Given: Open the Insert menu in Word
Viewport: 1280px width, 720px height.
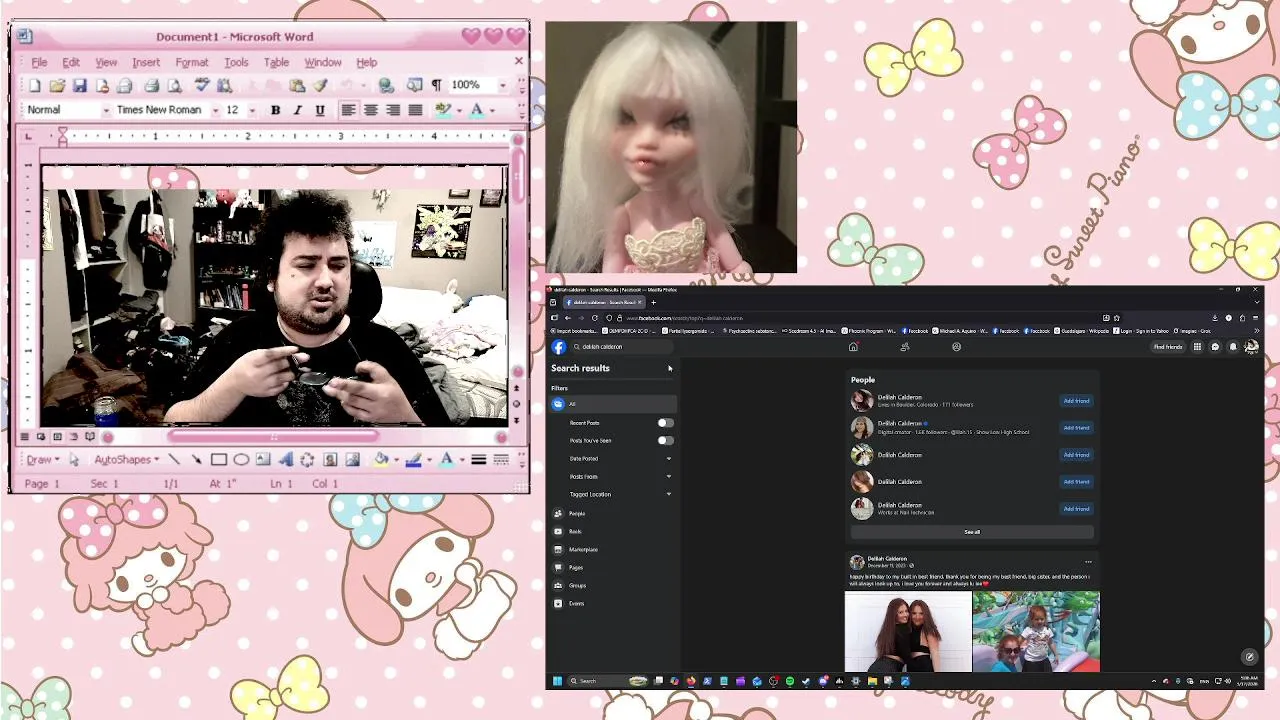Looking at the screenshot, I should pyautogui.click(x=146, y=62).
